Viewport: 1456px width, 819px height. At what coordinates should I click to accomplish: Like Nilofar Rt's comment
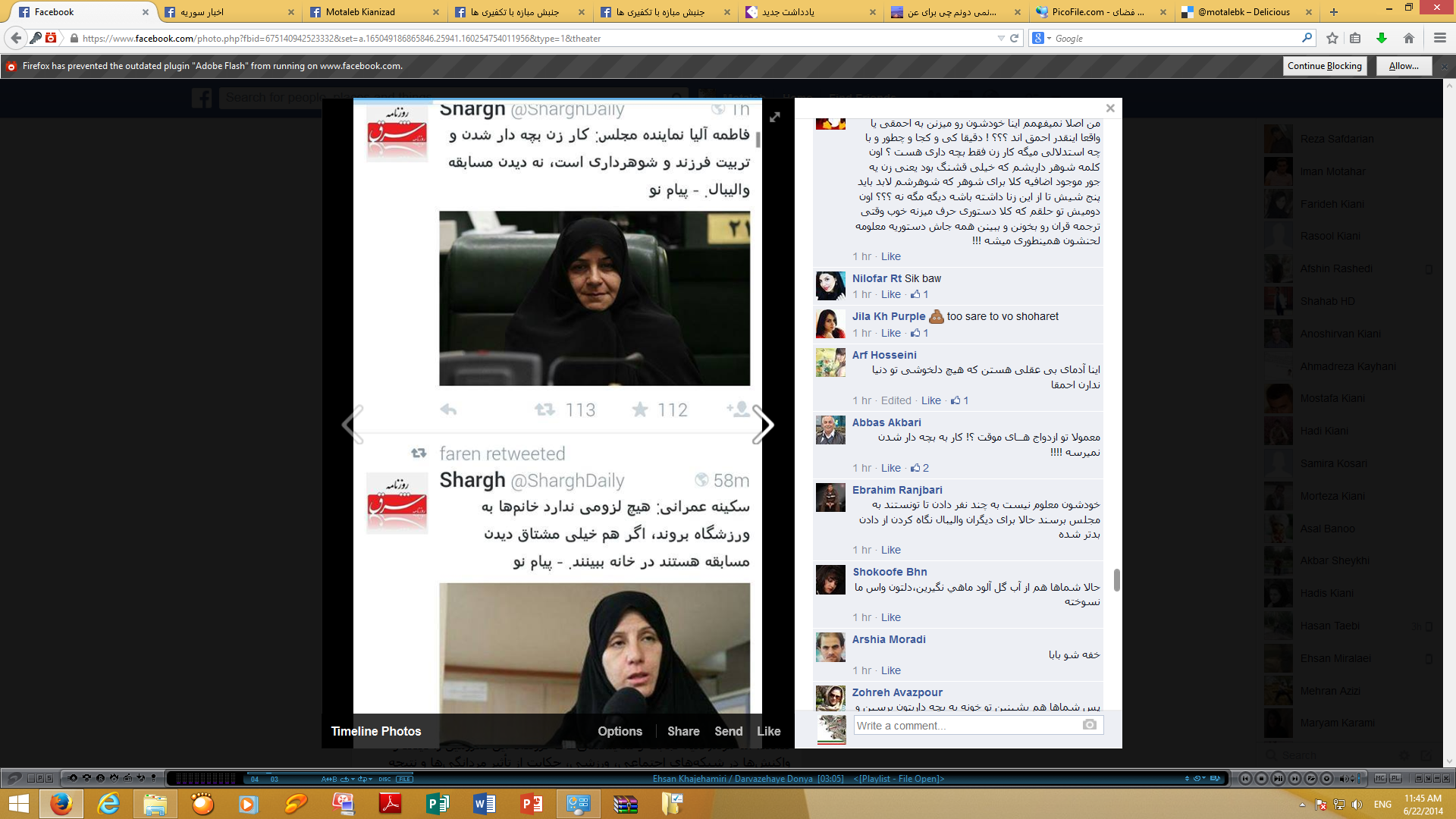coord(891,294)
